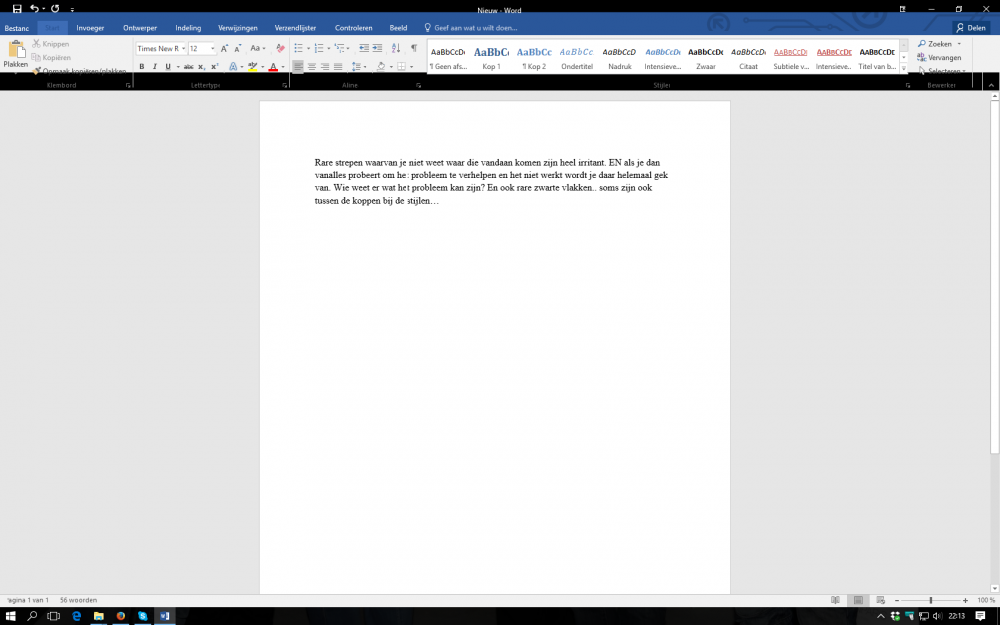Image resolution: width=1000 pixels, height=625 pixels.
Task: Apply strikethrough (abc) formatting
Action: click(187, 66)
